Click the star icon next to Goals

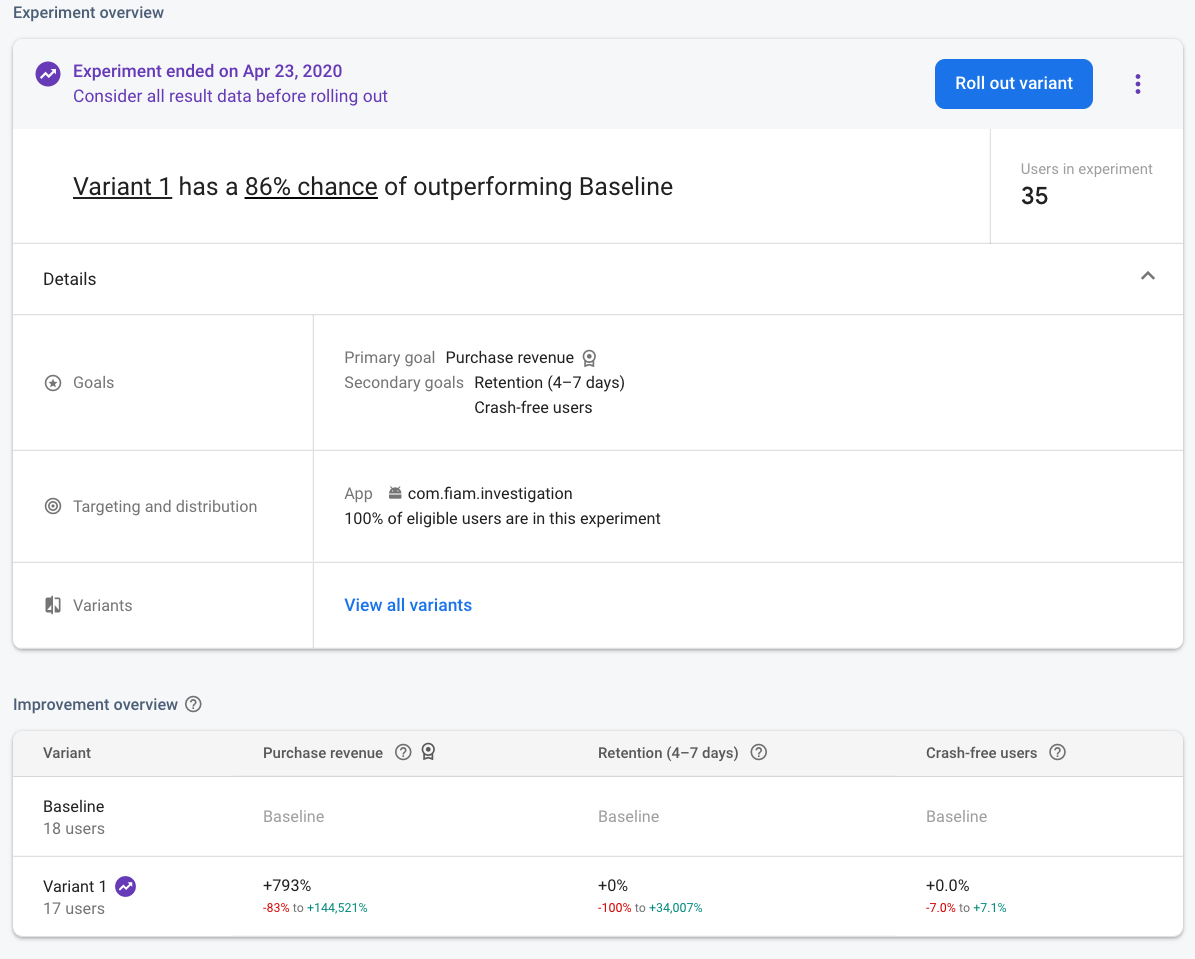(53, 383)
